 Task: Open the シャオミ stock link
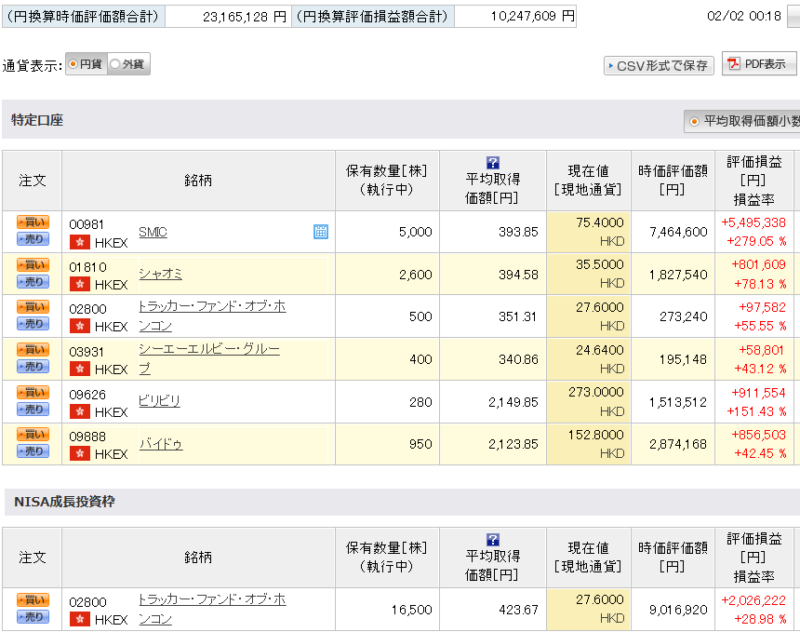click(x=160, y=274)
